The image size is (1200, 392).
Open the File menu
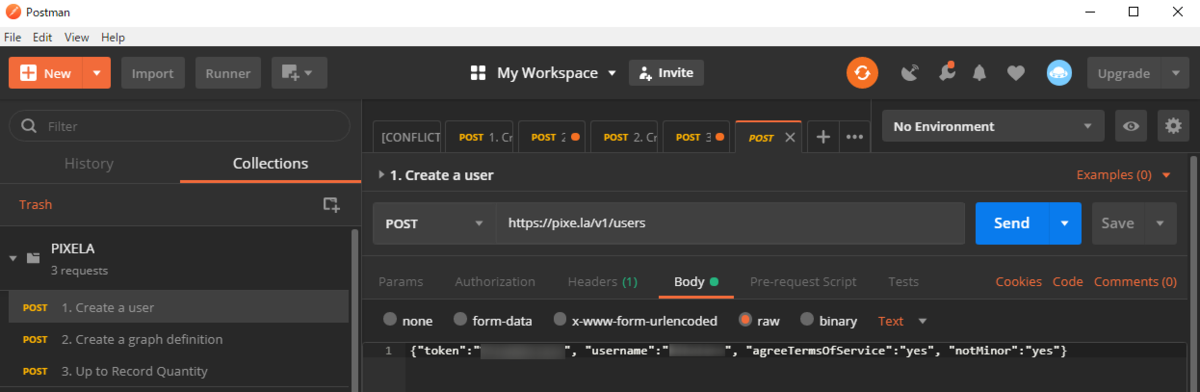click(13, 37)
